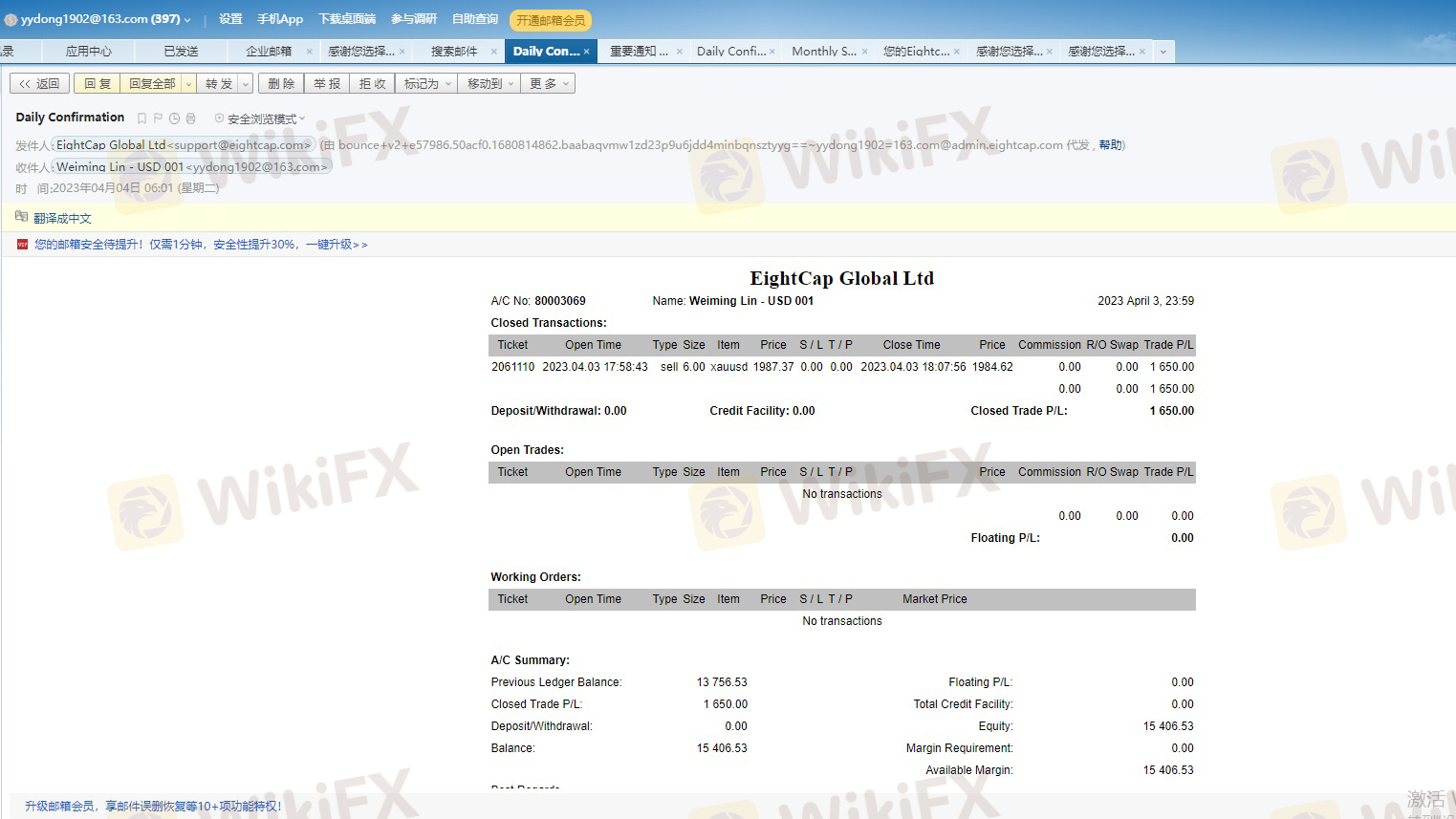Click the 帮助 help link in sender line
The width and height of the screenshot is (1456, 819).
(1110, 145)
